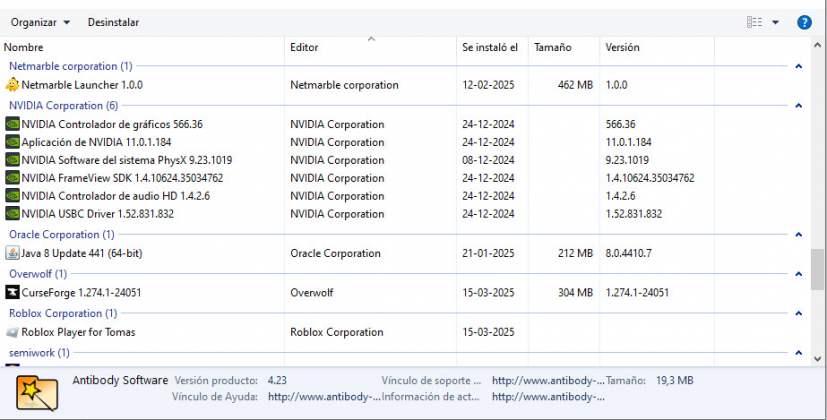The height and width of the screenshot is (420, 827).
Task: Click the 21-01-2025 install date
Action: (488, 253)
